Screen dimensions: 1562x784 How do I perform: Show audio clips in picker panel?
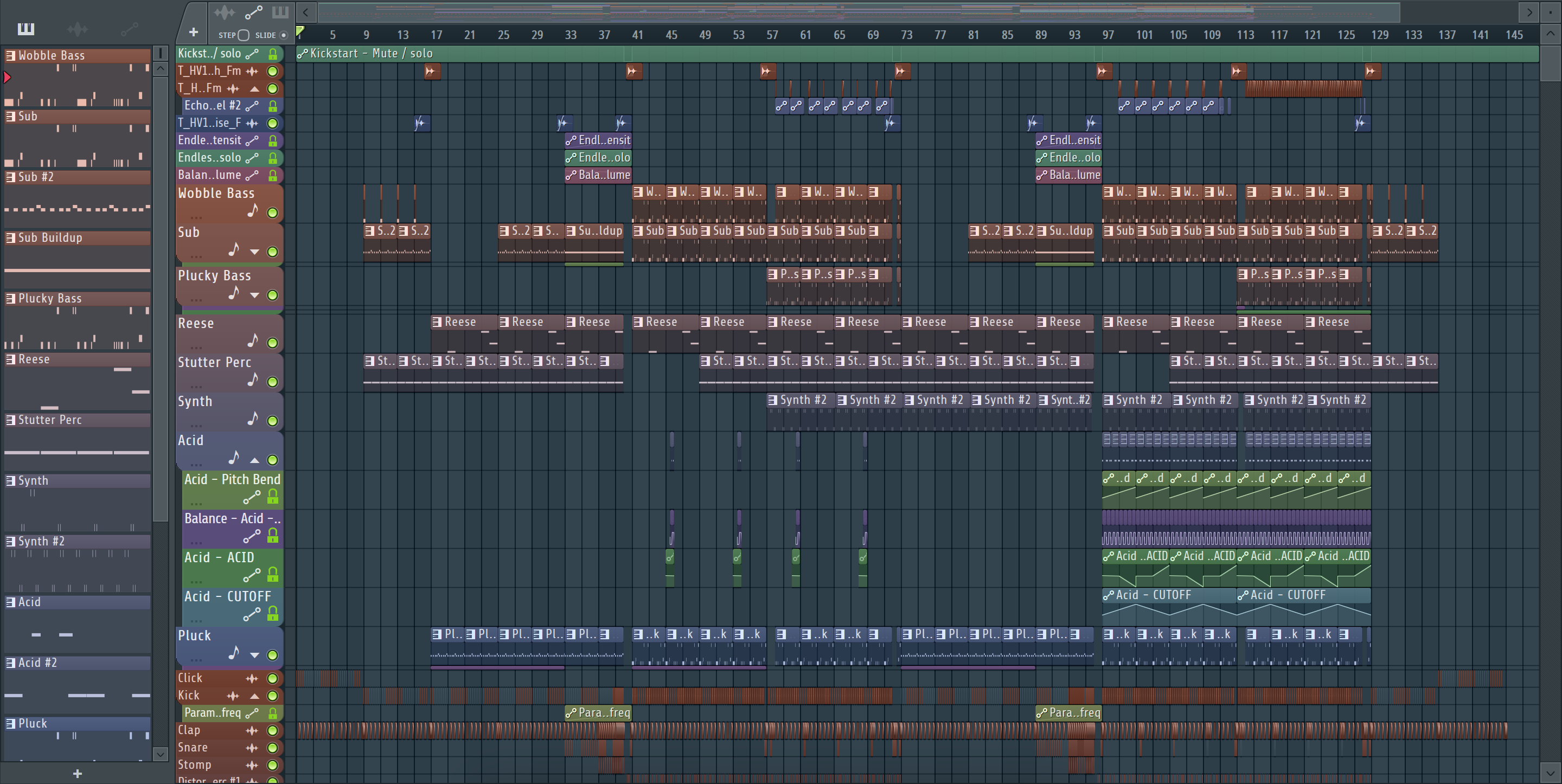[78, 29]
